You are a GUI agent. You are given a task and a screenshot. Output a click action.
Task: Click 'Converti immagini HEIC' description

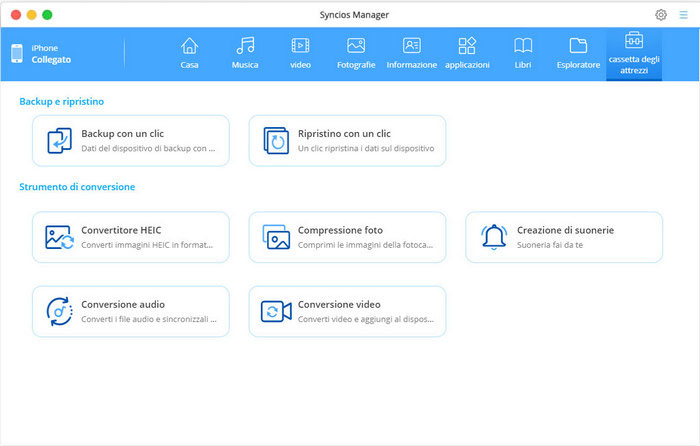[x=147, y=245]
